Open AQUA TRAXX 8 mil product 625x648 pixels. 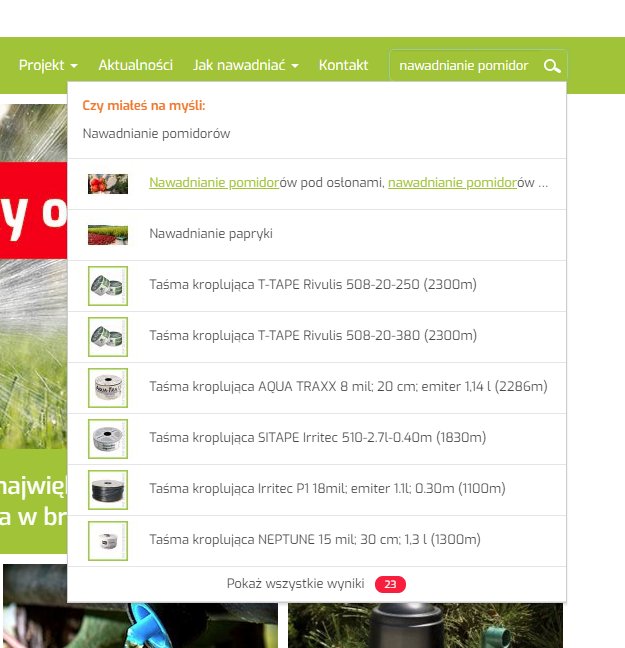click(317, 388)
